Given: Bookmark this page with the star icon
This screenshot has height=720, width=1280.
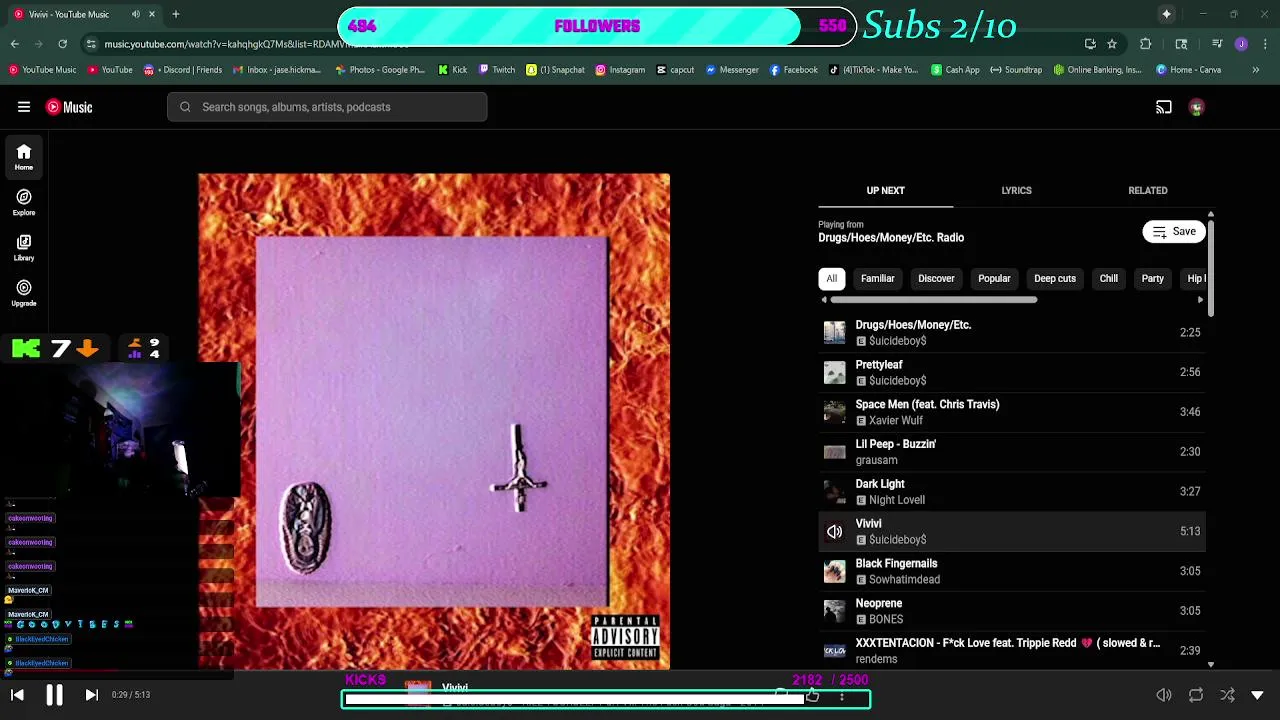Looking at the screenshot, I should click(x=1112, y=44).
